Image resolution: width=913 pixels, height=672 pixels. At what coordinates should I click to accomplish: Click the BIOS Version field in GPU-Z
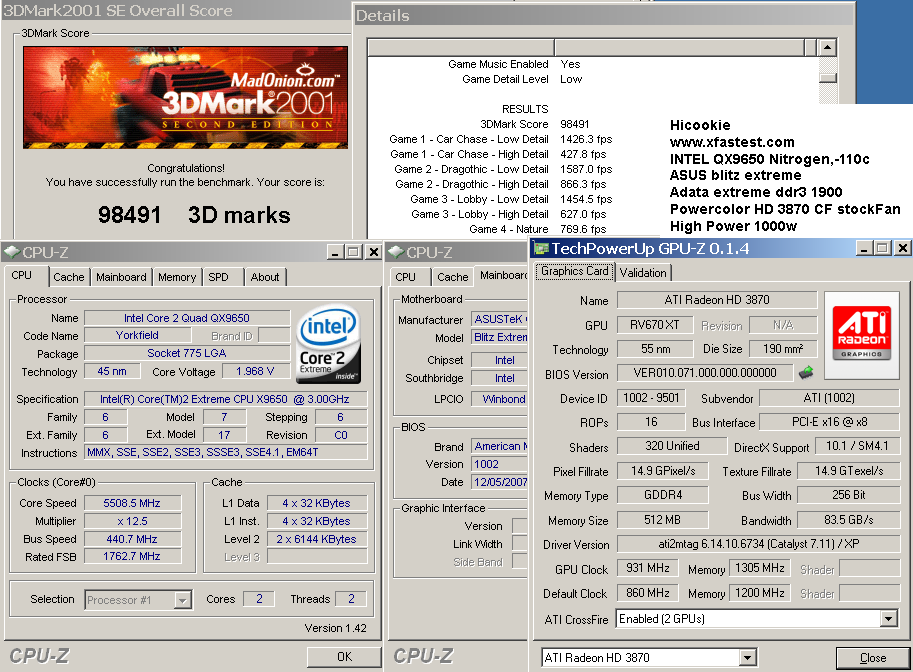tap(705, 373)
